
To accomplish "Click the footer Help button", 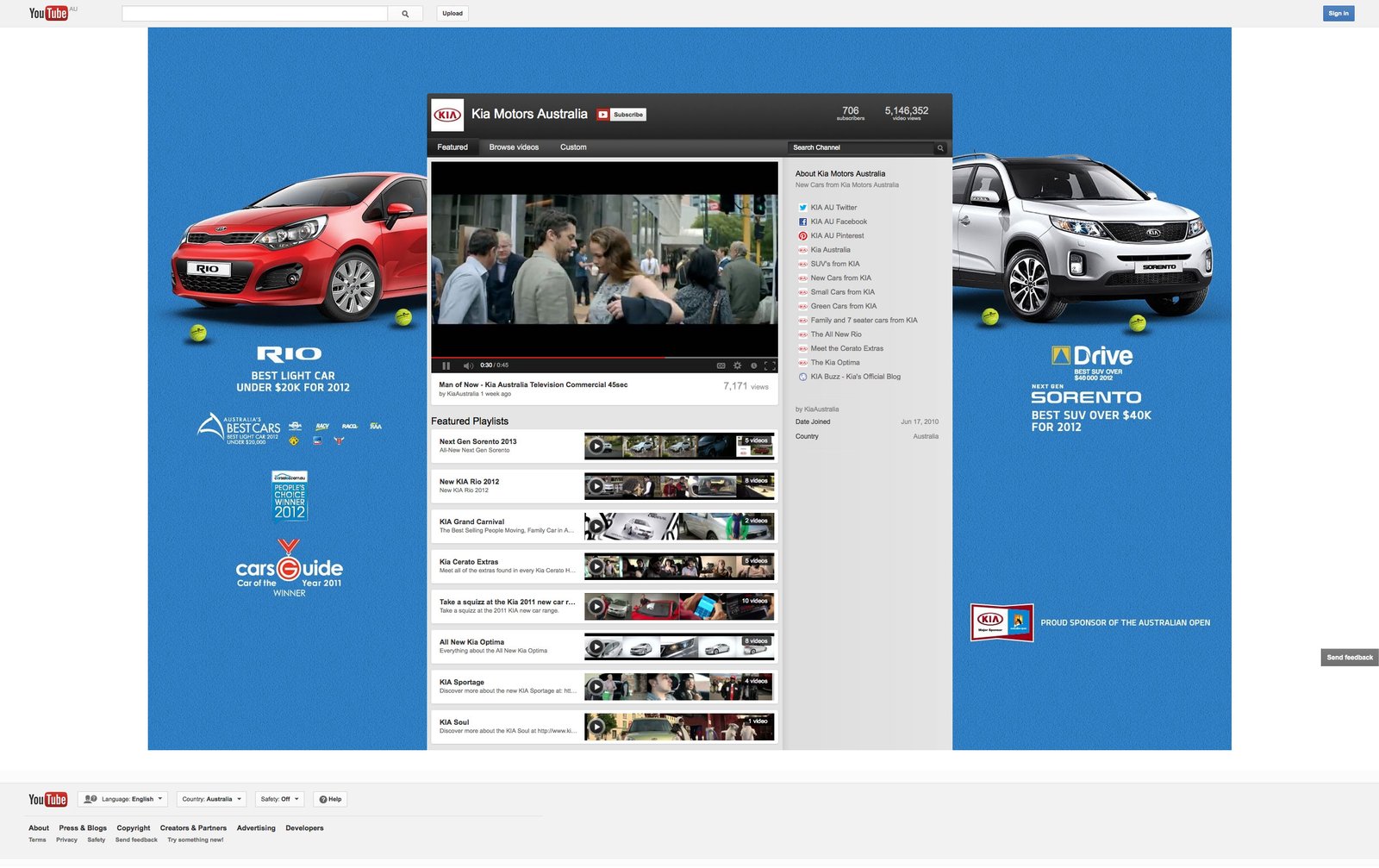I will pyautogui.click(x=330, y=799).
